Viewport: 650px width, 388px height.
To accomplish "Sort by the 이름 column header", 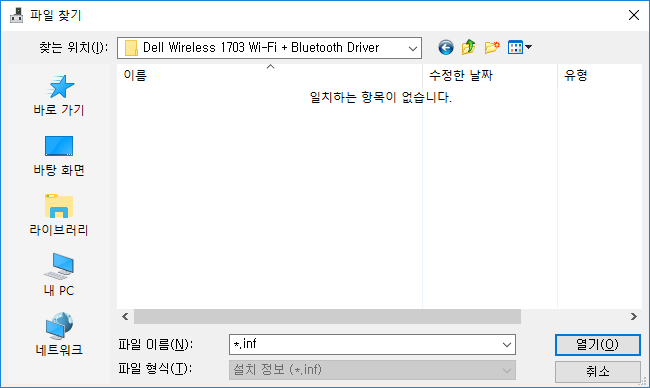I will 269,75.
